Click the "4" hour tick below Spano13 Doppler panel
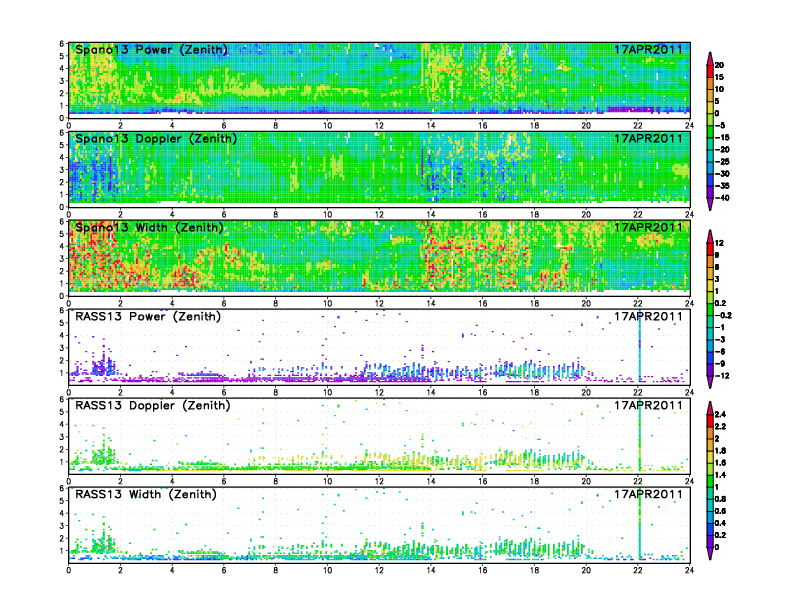The width and height of the screenshot is (792, 612). click(x=172, y=215)
